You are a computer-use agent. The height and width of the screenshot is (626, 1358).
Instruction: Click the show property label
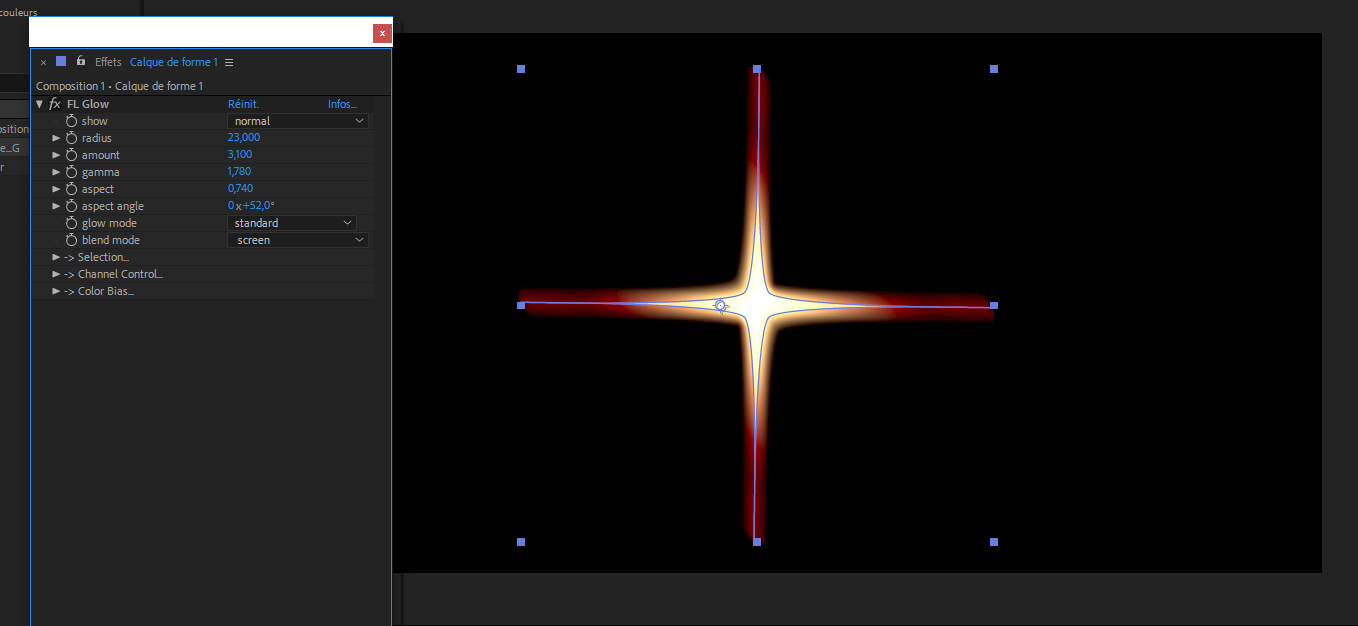click(95, 121)
